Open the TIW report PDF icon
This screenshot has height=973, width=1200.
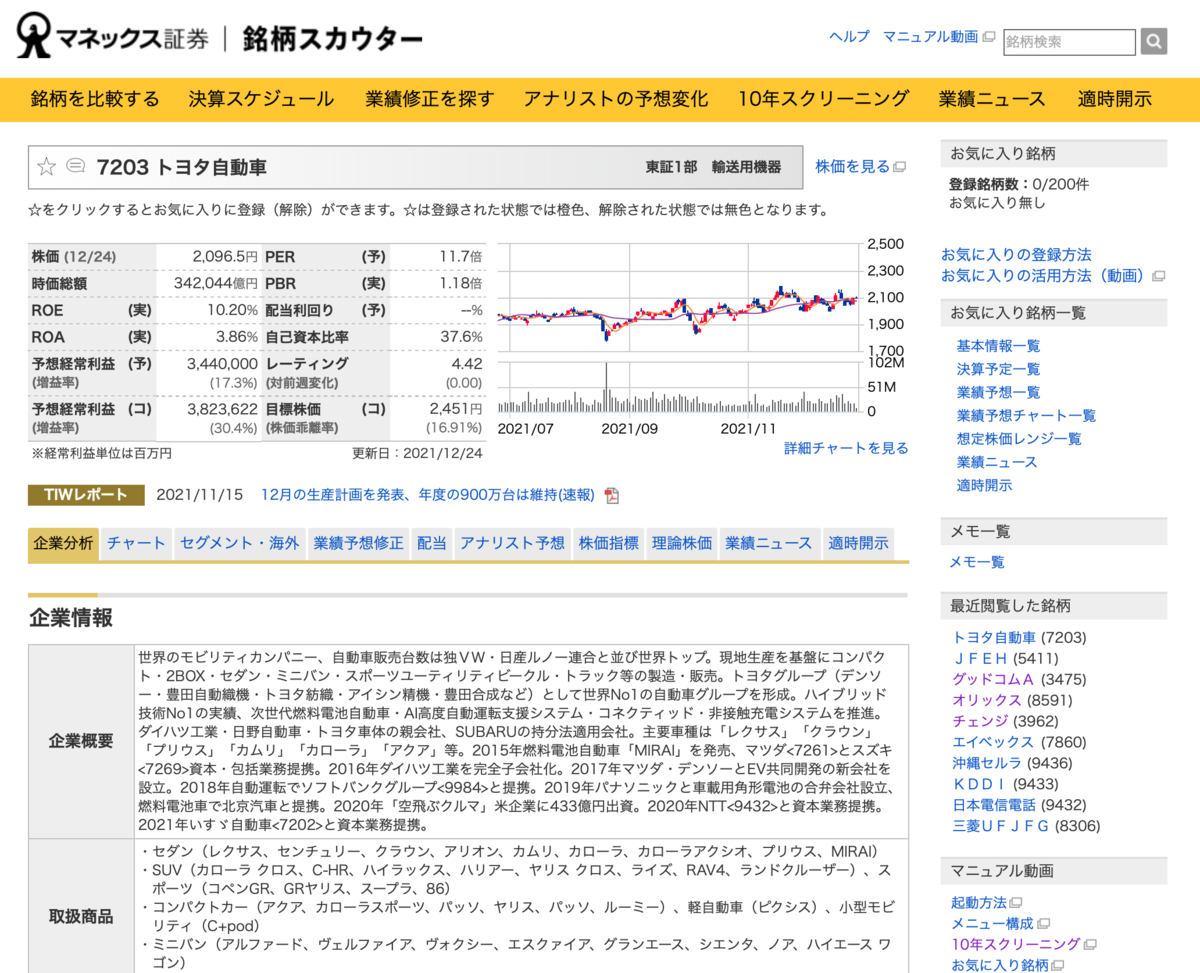[611, 495]
